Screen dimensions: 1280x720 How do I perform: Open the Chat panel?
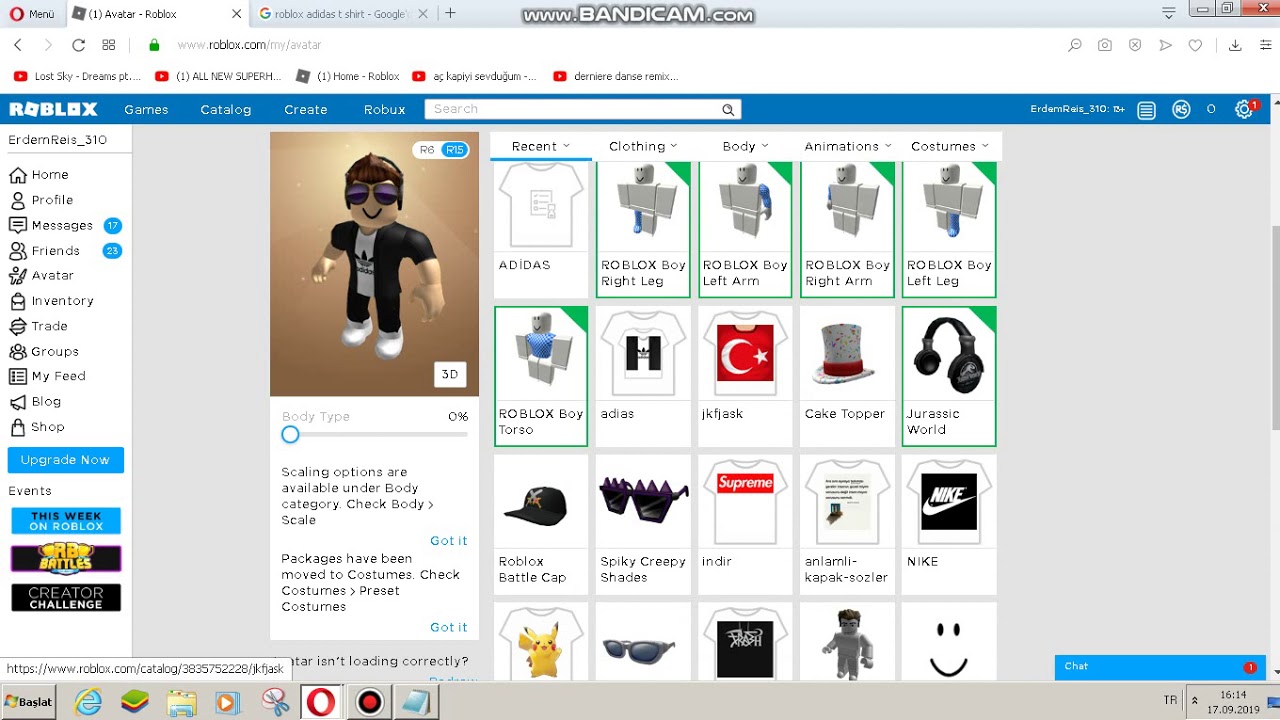(x=1160, y=667)
